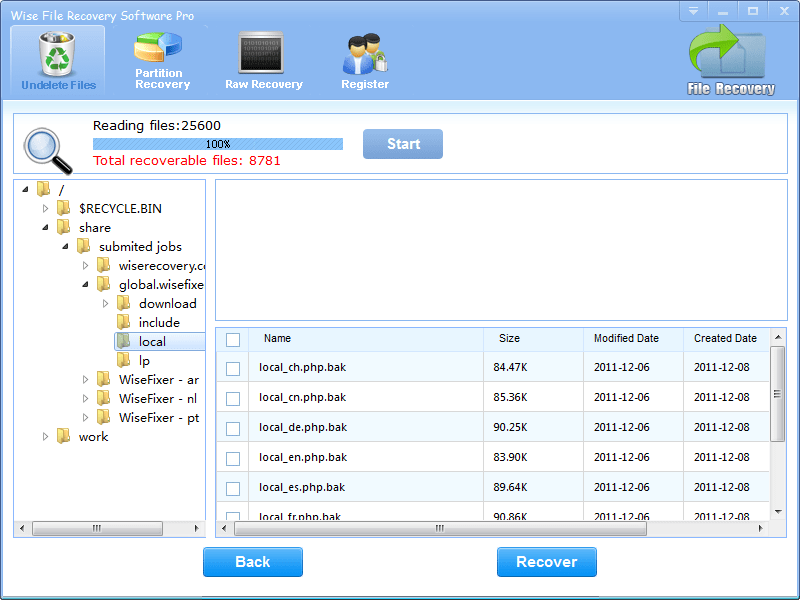Click the download folder icon

[123, 303]
